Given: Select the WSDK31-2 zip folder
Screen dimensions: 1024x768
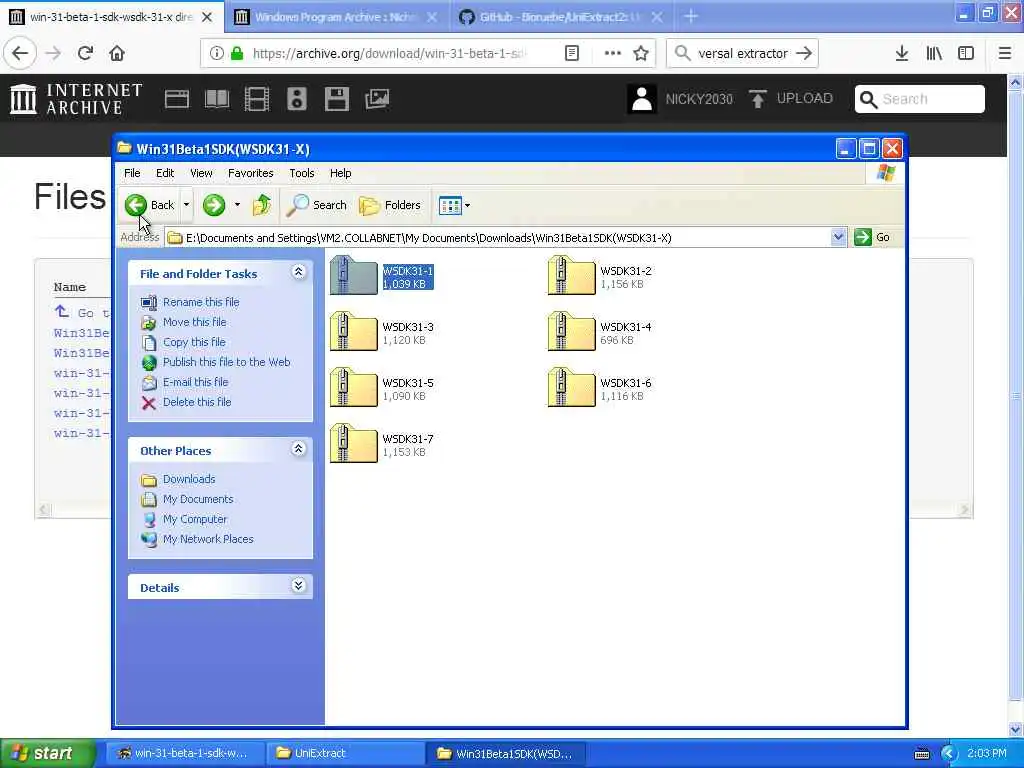Looking at the screenshot, I should coord(600,276).
